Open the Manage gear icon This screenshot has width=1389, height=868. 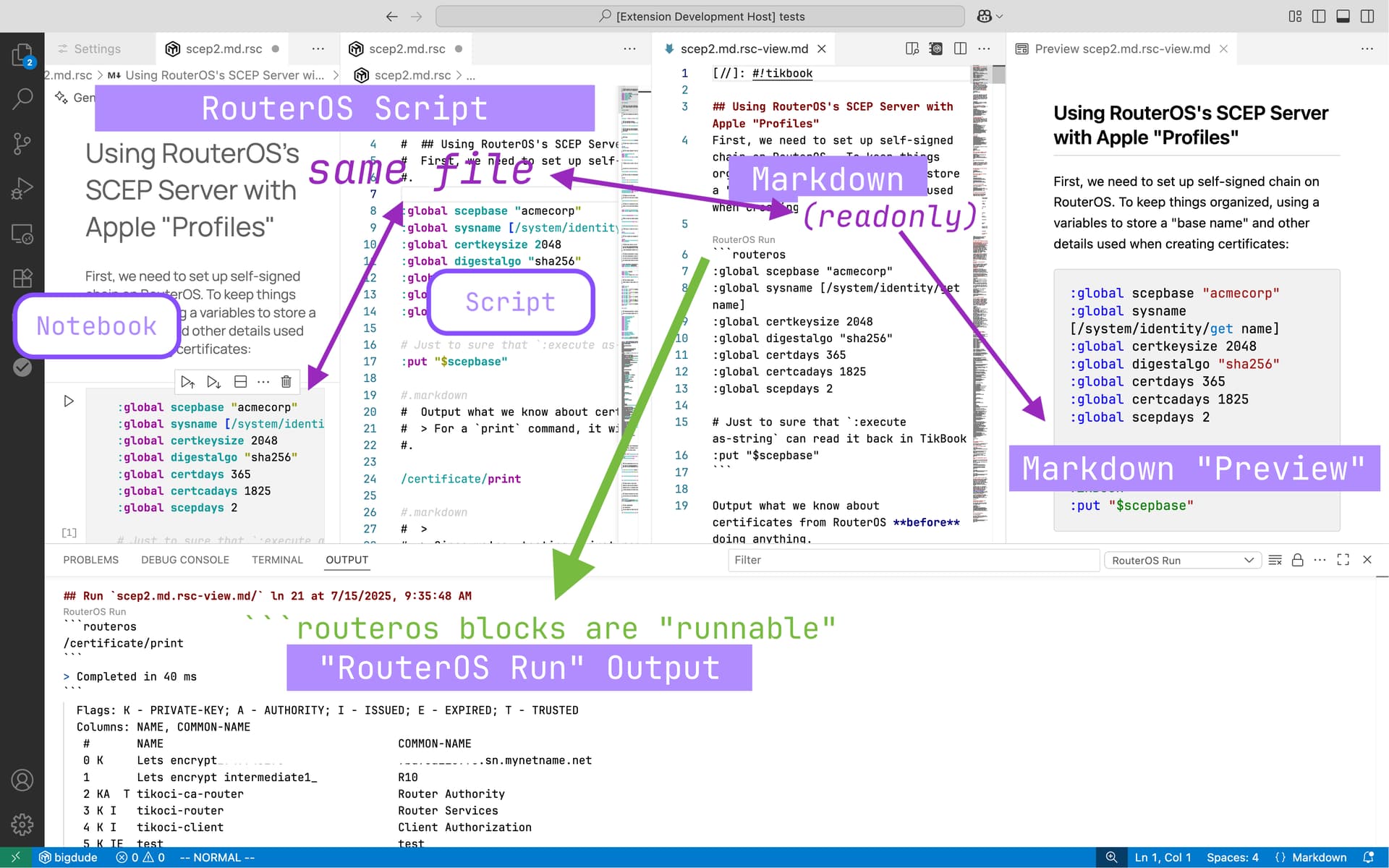click(x=22, y=824)
